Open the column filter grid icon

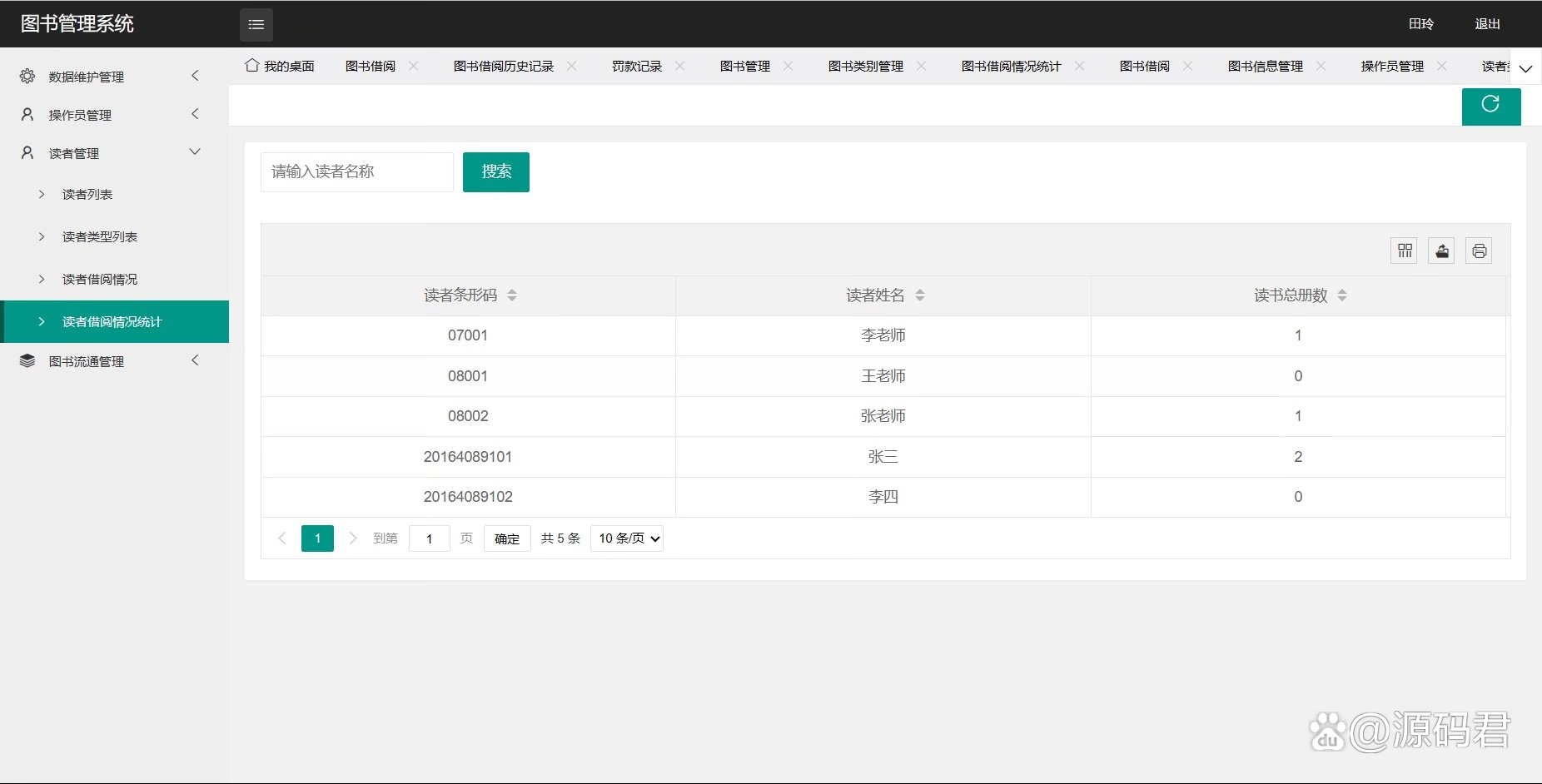coord(1405,251)
